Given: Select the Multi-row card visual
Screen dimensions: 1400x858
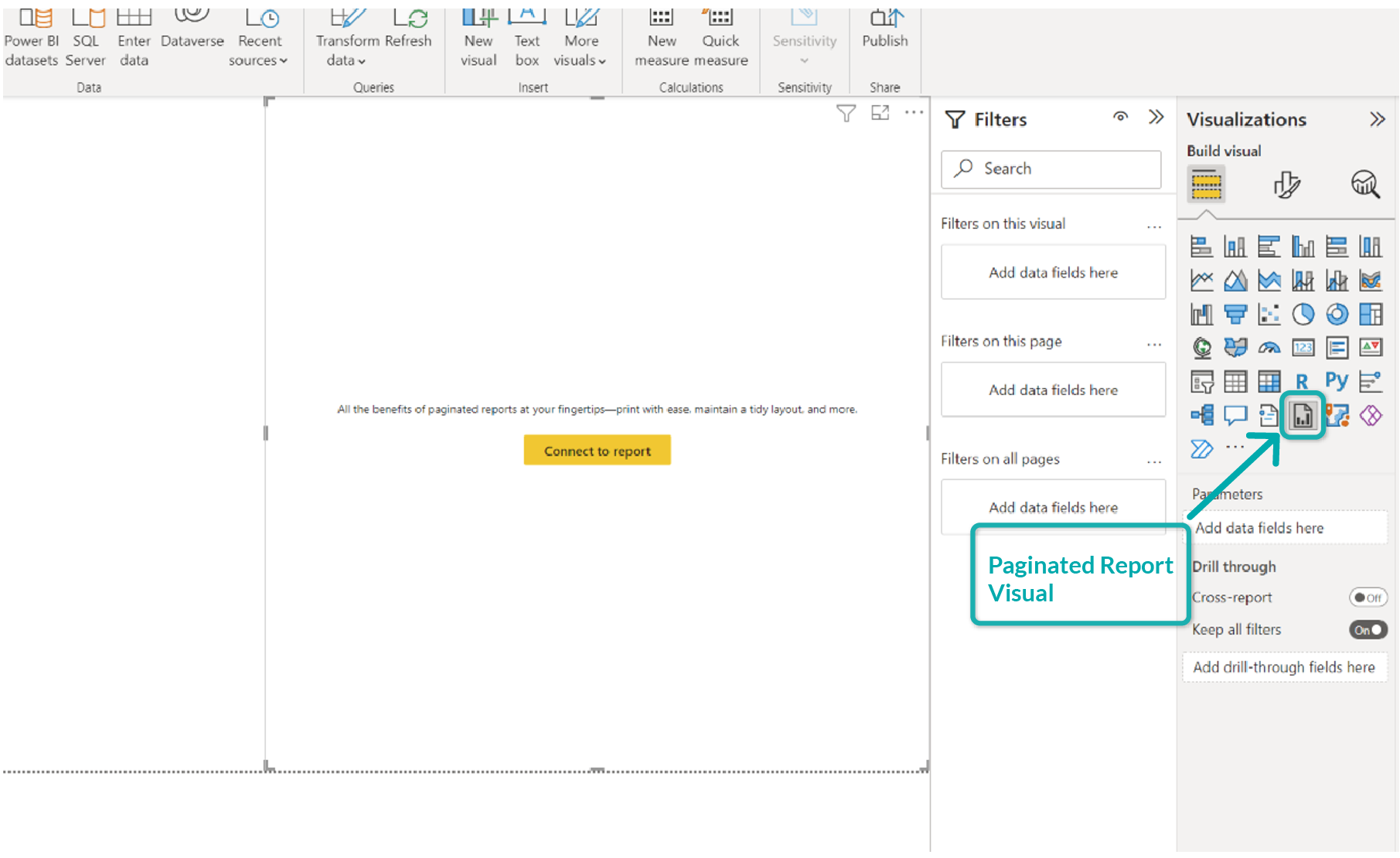Looking at the screenshot, I should tap(1337, 348).
